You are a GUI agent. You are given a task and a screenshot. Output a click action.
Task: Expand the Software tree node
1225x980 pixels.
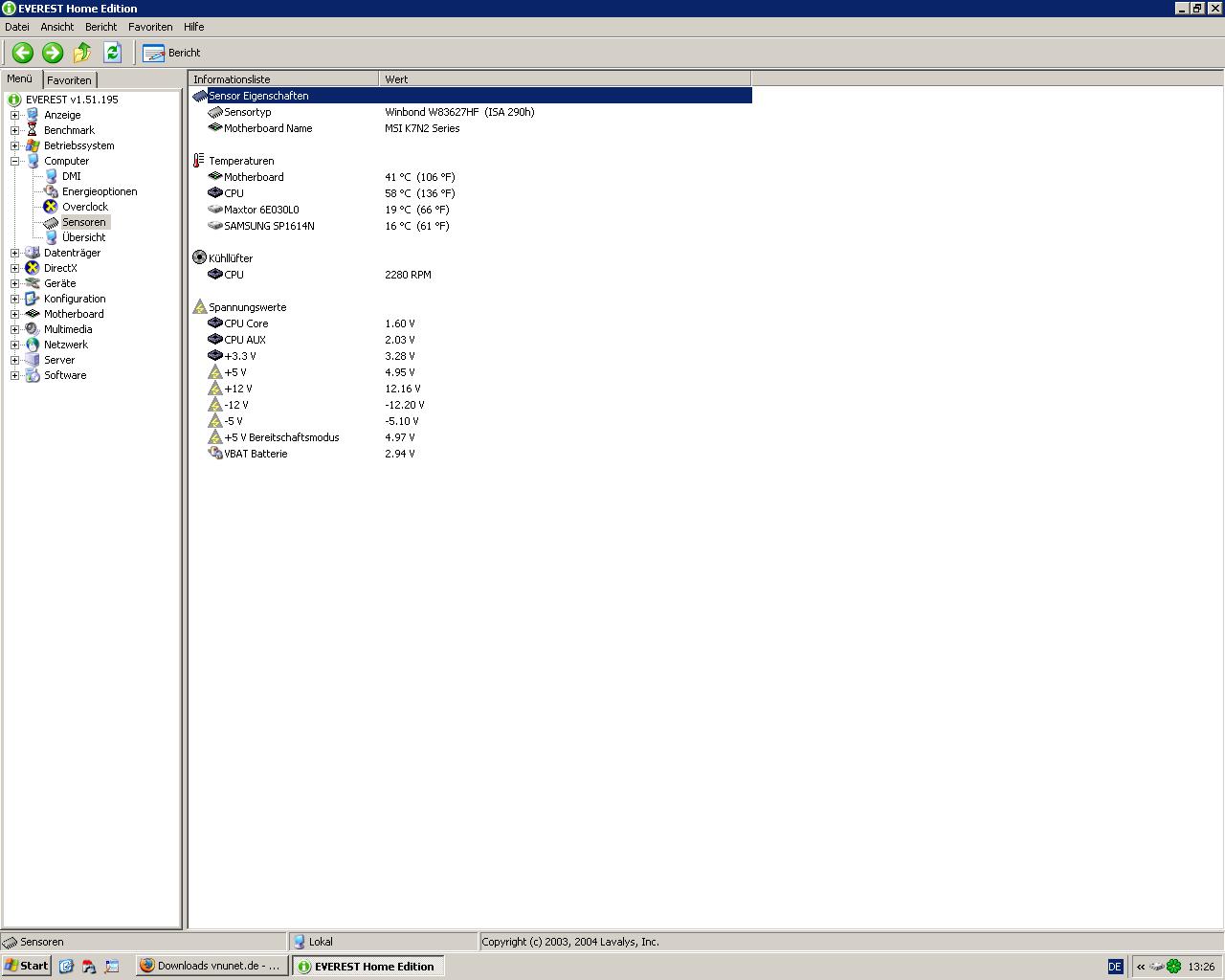pyautogui.click(x=14, y=375)
